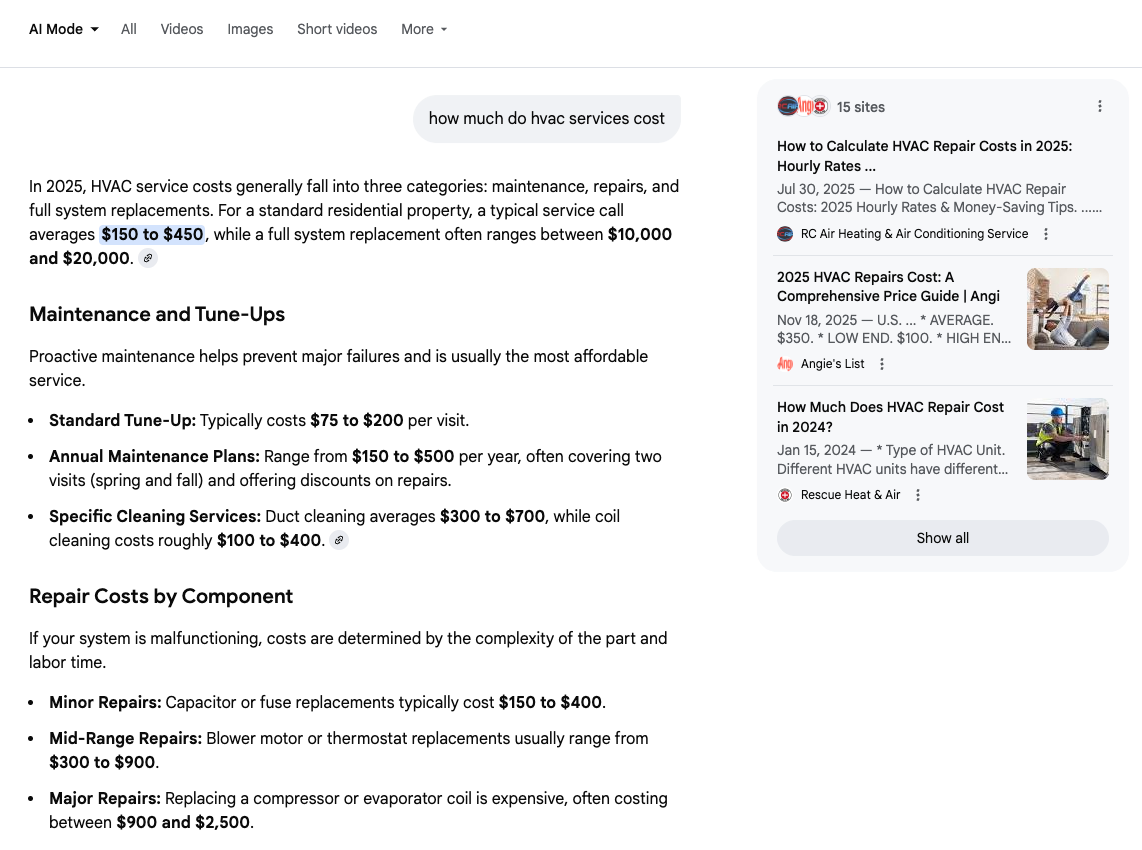
Task: Open options menu for RC Air source
Action: point(1045,233)
